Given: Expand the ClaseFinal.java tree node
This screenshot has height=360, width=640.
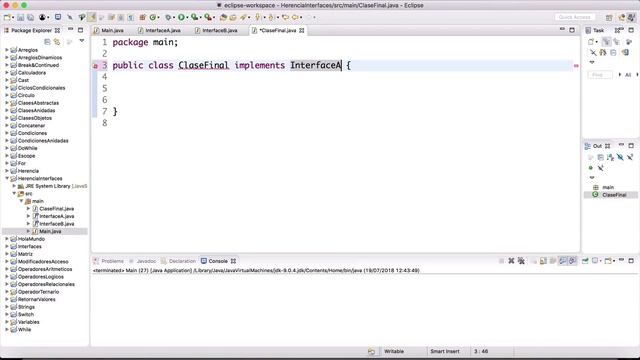Looking at the screenshot, I should [x=29, y=209].
